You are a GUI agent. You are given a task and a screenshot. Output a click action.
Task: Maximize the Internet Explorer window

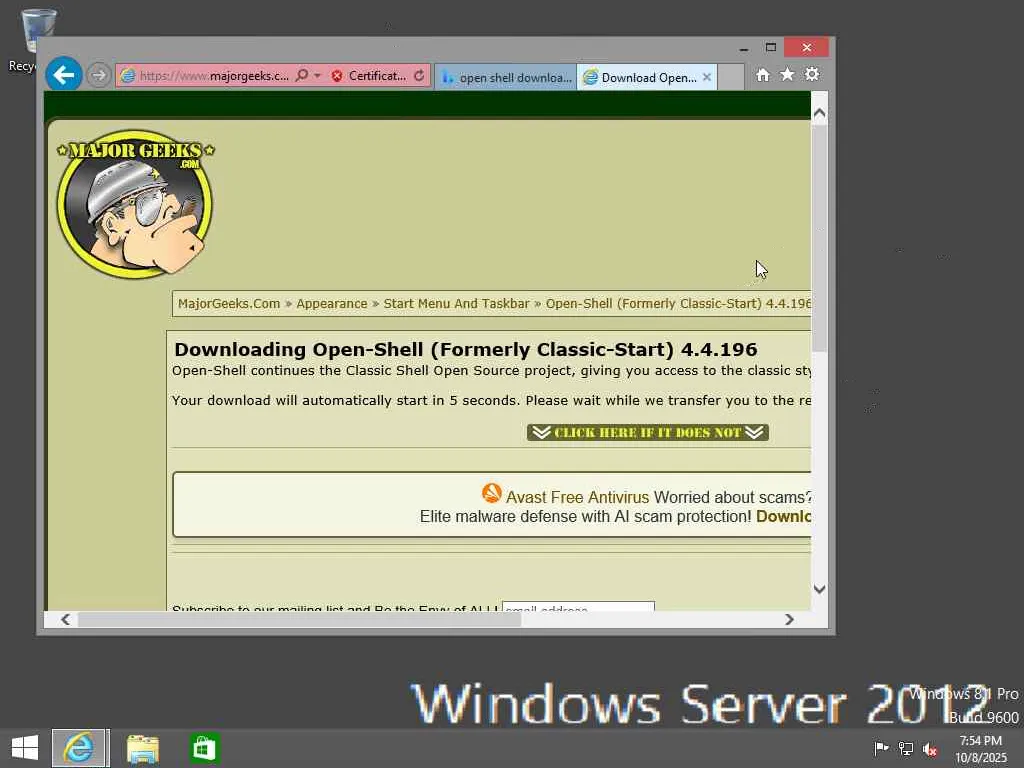771,48
